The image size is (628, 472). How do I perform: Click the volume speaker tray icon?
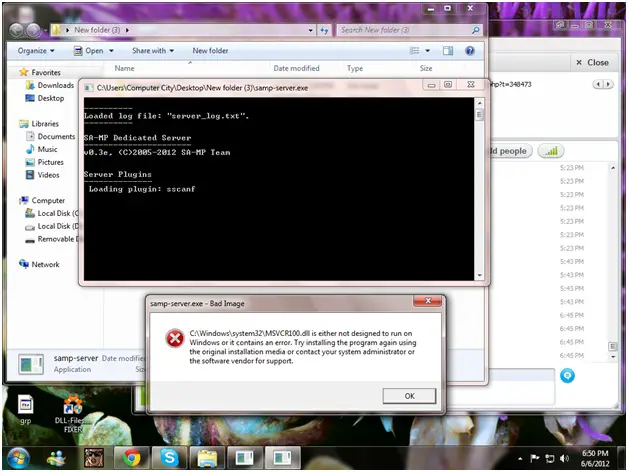[564, 458]
